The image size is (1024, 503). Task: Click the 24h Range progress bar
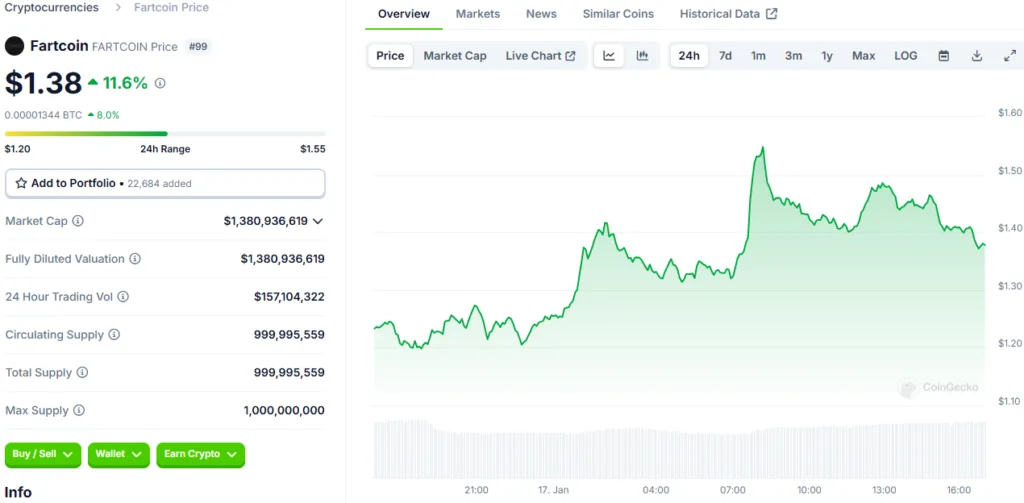(x=165, y=133)
